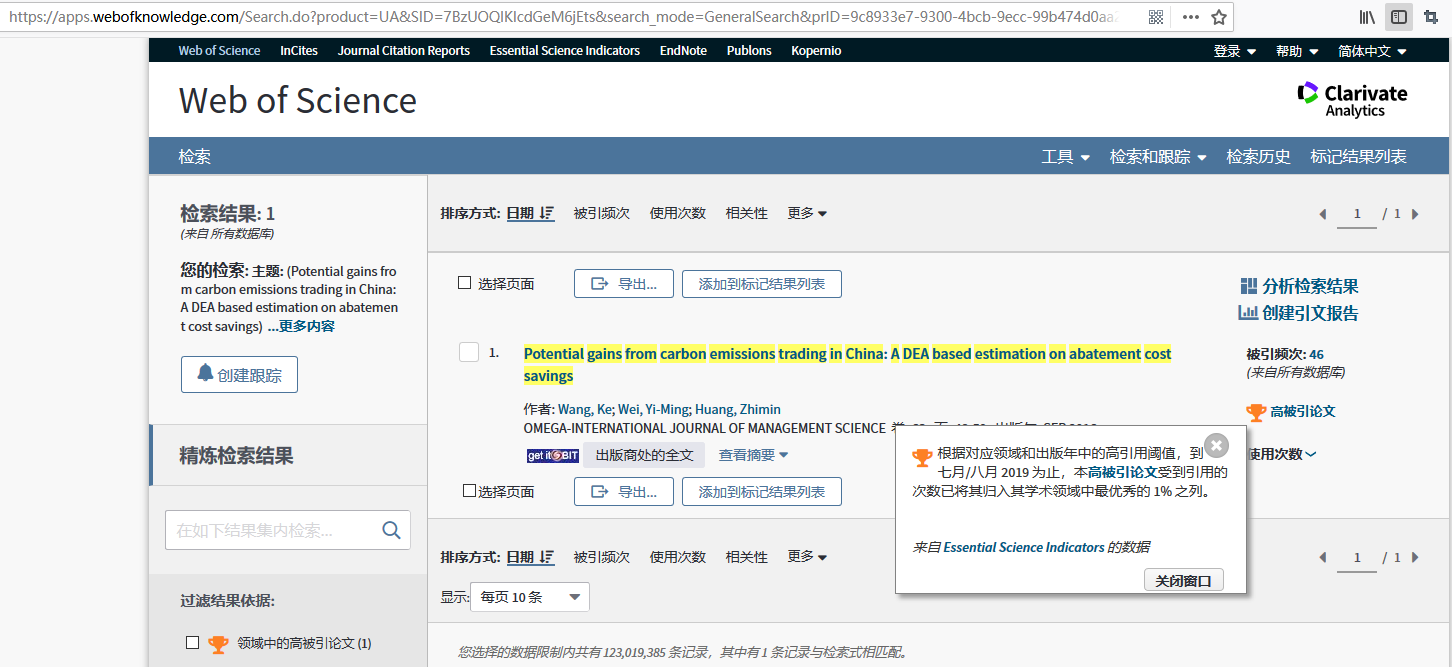The width and height of the screenshot is (1452, 668).
Task: Click the 创建跟踪 button
Action: [x=239, y=375]
